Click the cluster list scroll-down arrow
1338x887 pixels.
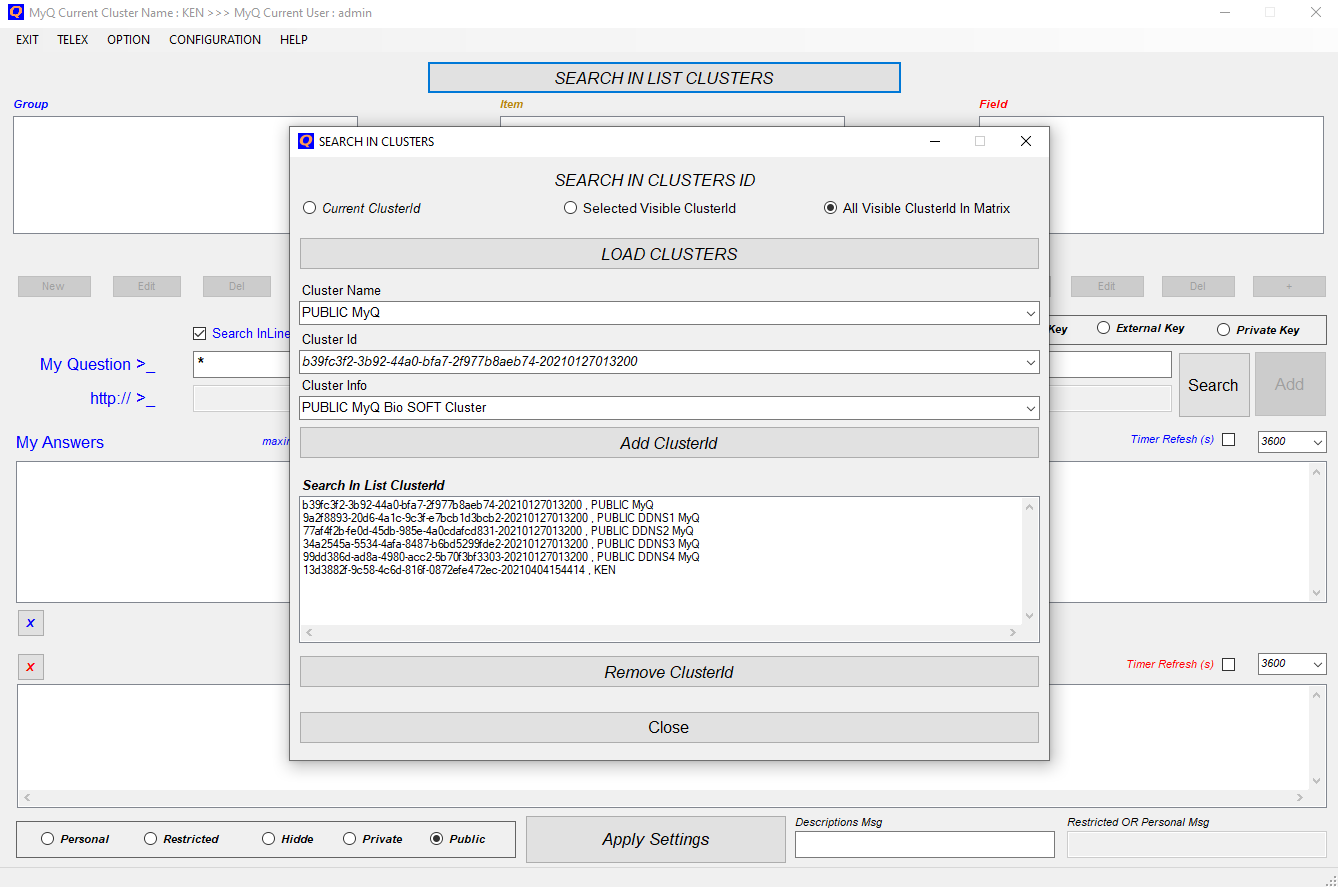point(1030,616)
